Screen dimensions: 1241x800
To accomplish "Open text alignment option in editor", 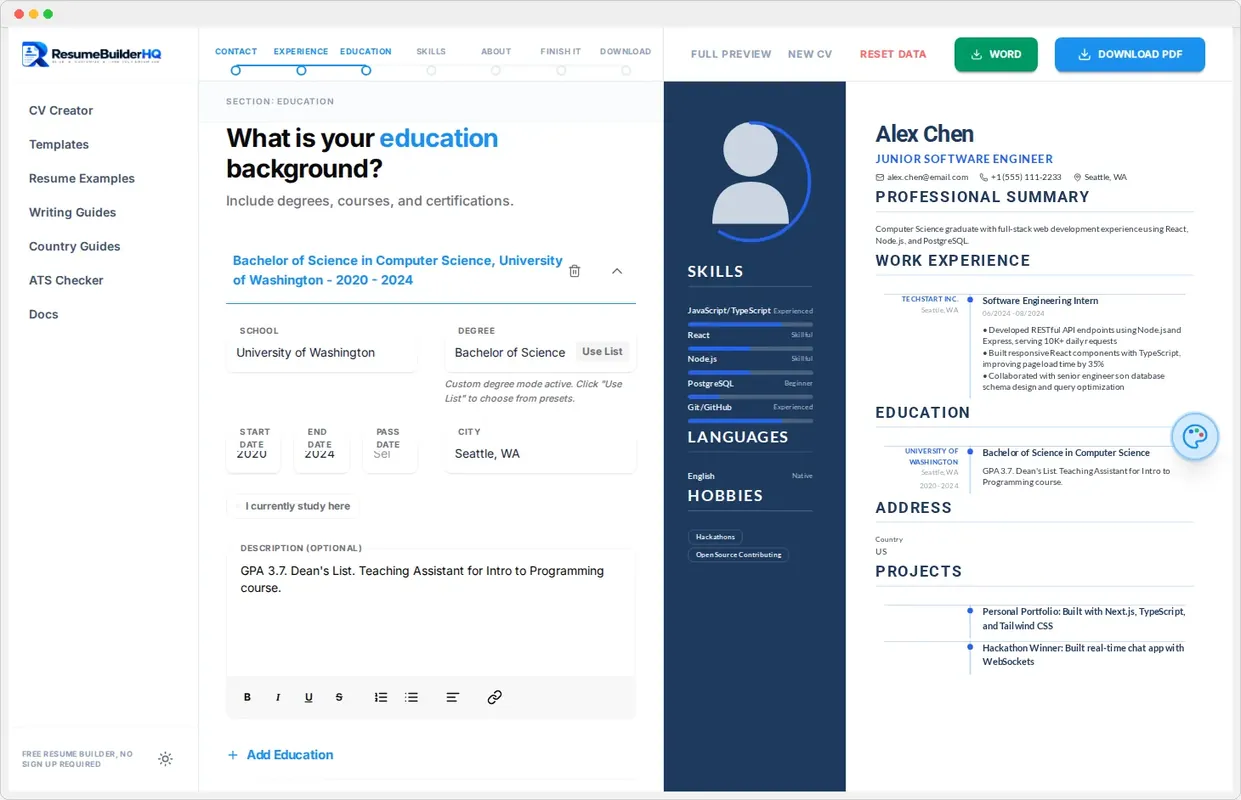I will (453, 697).
